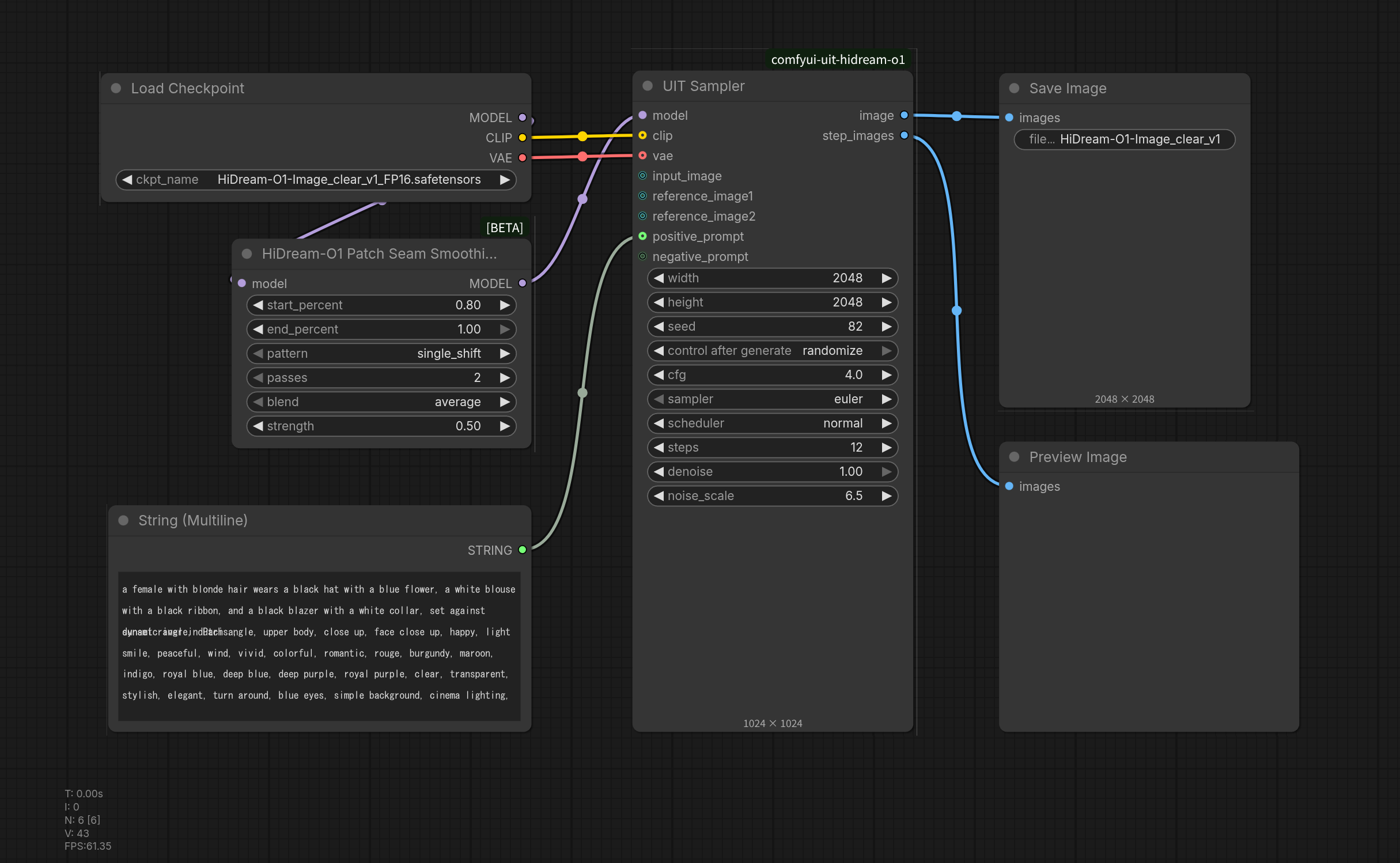Open the scheduler normal dropdown
The height and width of the screenshot is (863, 1400).
pos(773,423)
